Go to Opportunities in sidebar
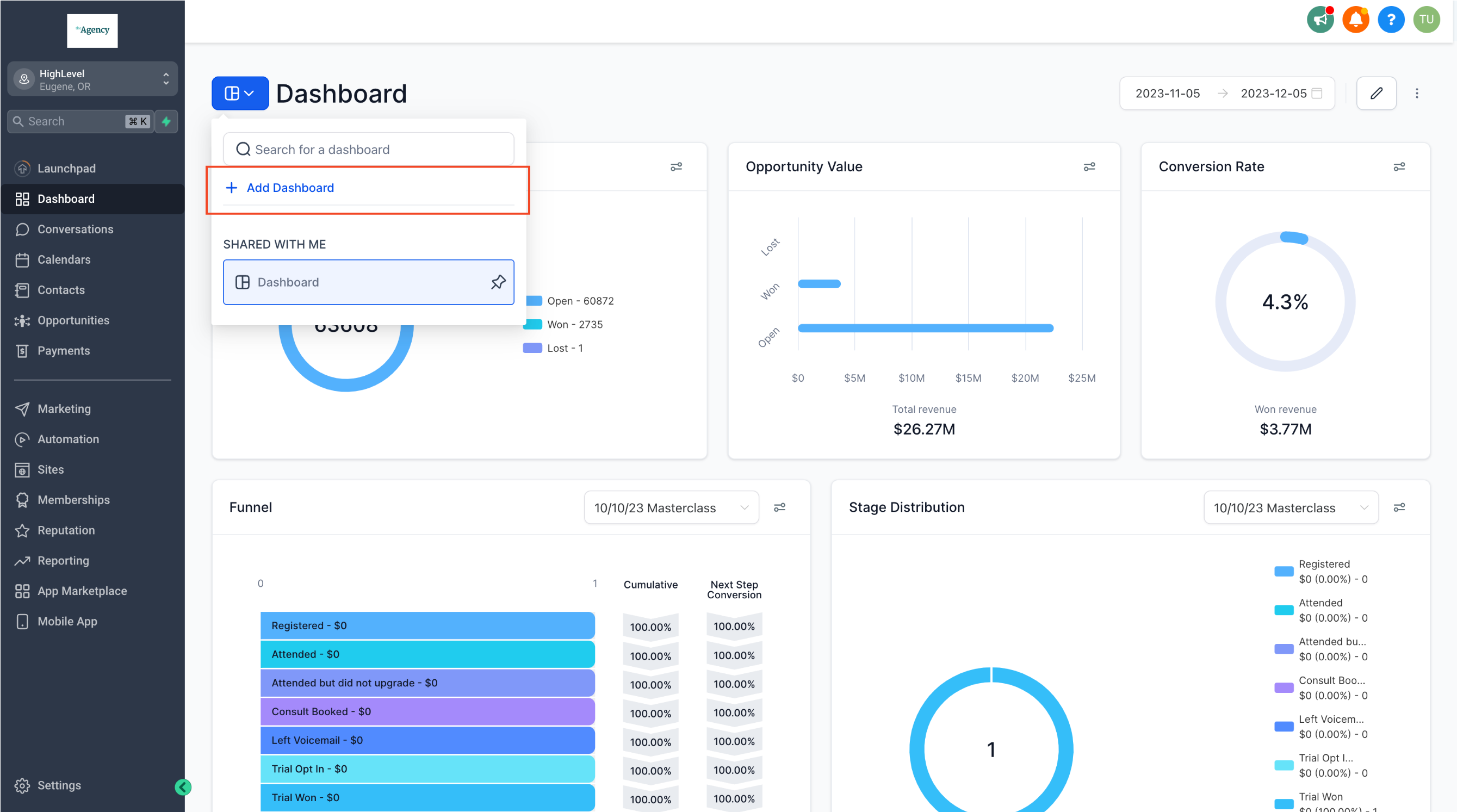This screenshot has width=1457, height=812. point(73,321)
